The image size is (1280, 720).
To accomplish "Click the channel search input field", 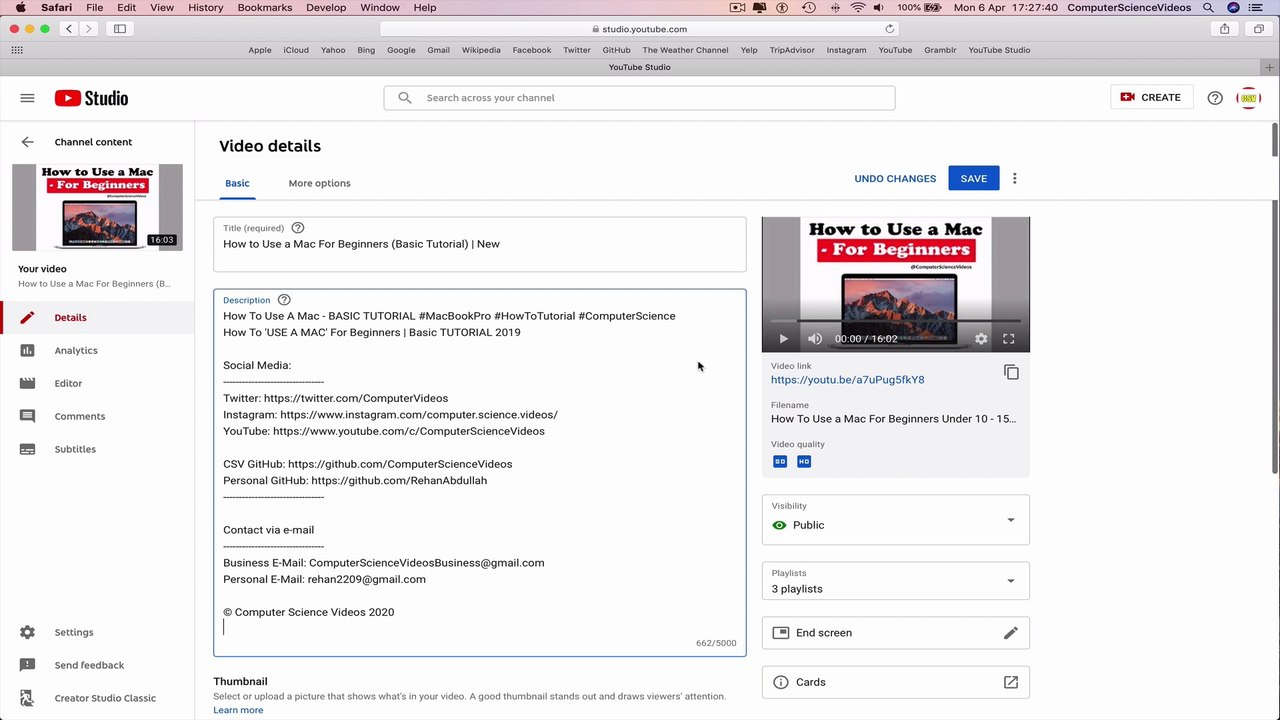I will [639, 98].
